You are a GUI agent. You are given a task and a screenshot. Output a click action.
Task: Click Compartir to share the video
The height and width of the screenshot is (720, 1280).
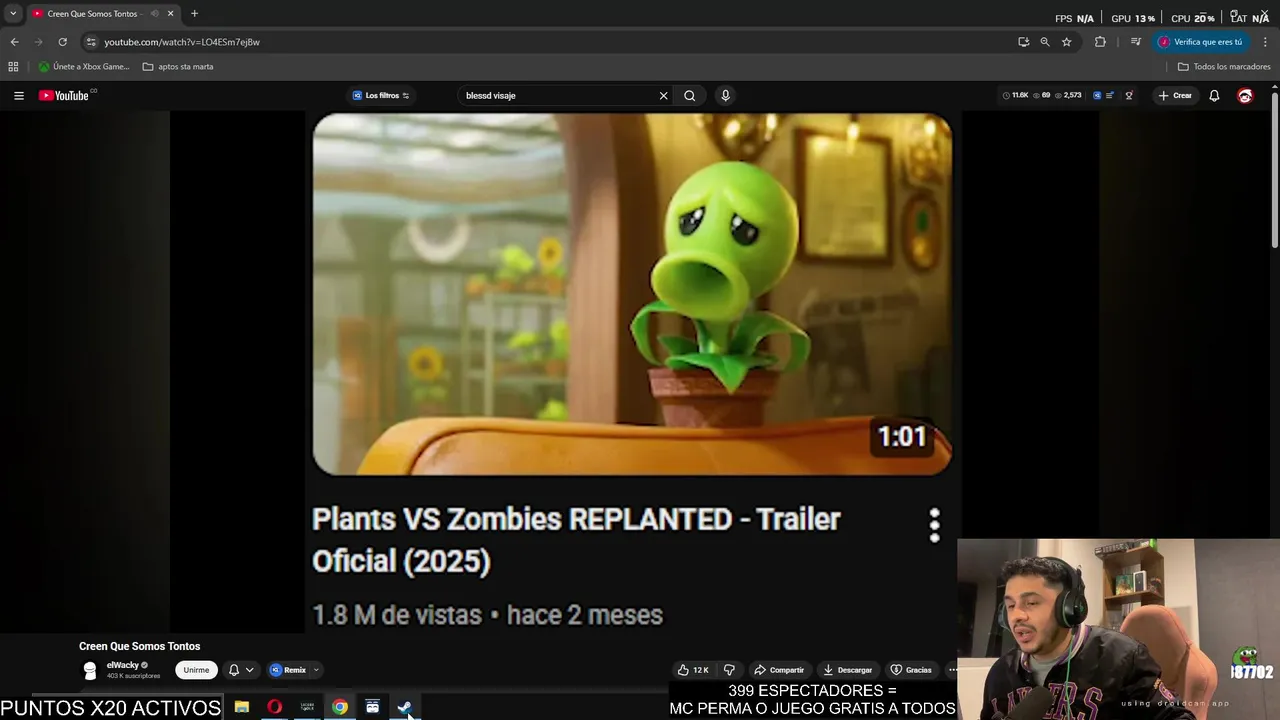point(779,670)
